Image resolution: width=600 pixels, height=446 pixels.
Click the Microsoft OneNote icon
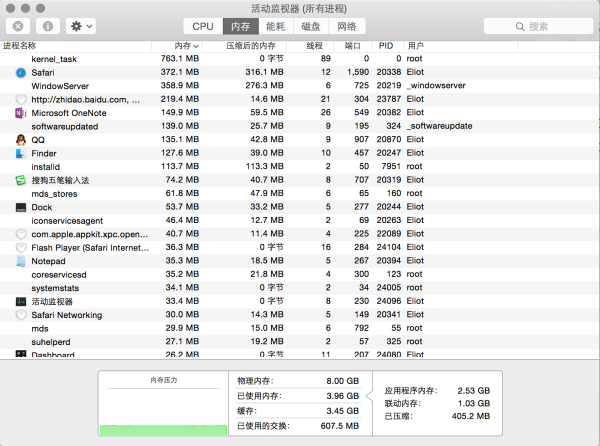click(21, 113)
